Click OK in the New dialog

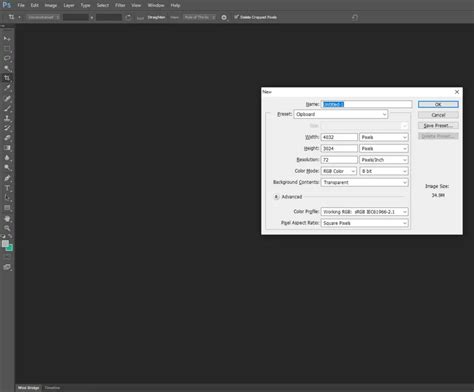tap(438, 105)
